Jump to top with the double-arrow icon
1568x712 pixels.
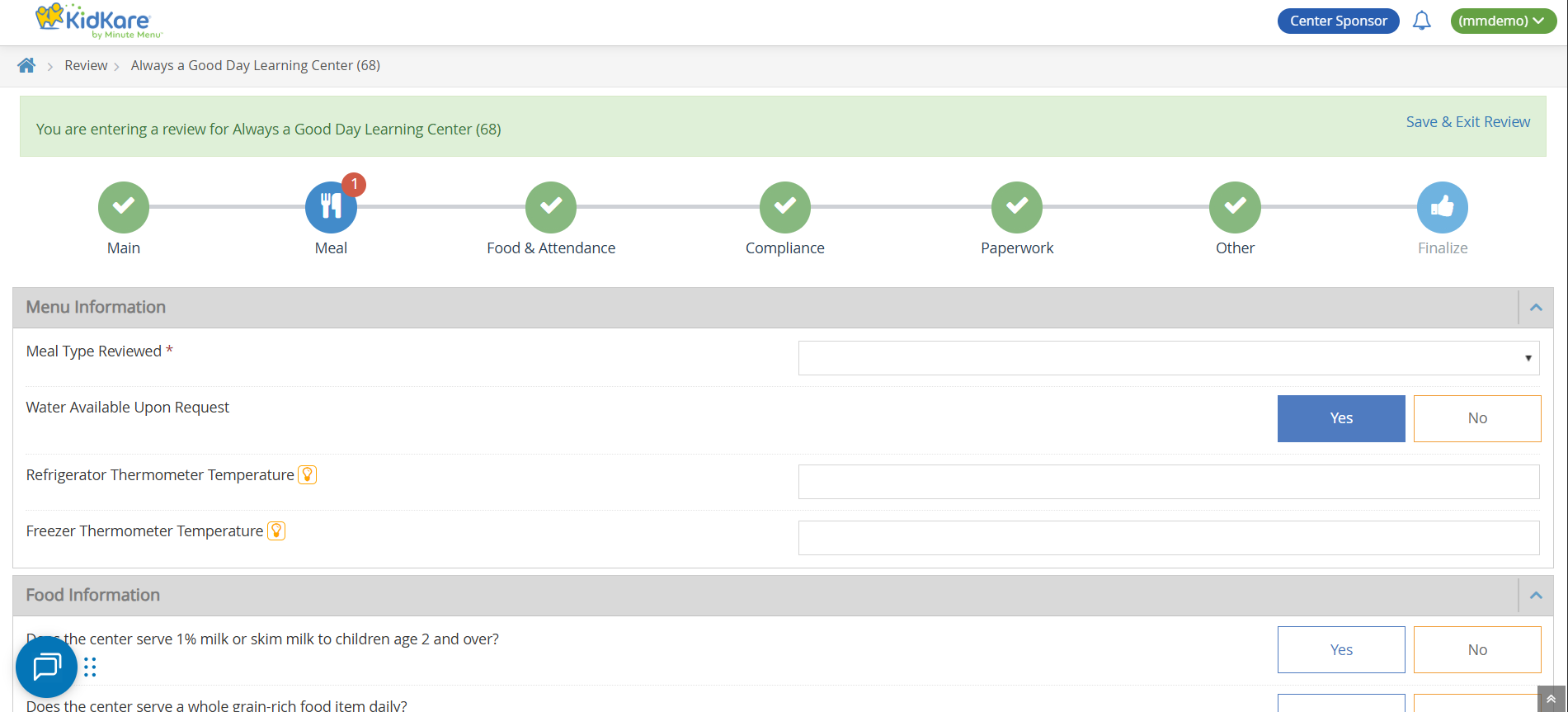click(x=1551, y=699)
